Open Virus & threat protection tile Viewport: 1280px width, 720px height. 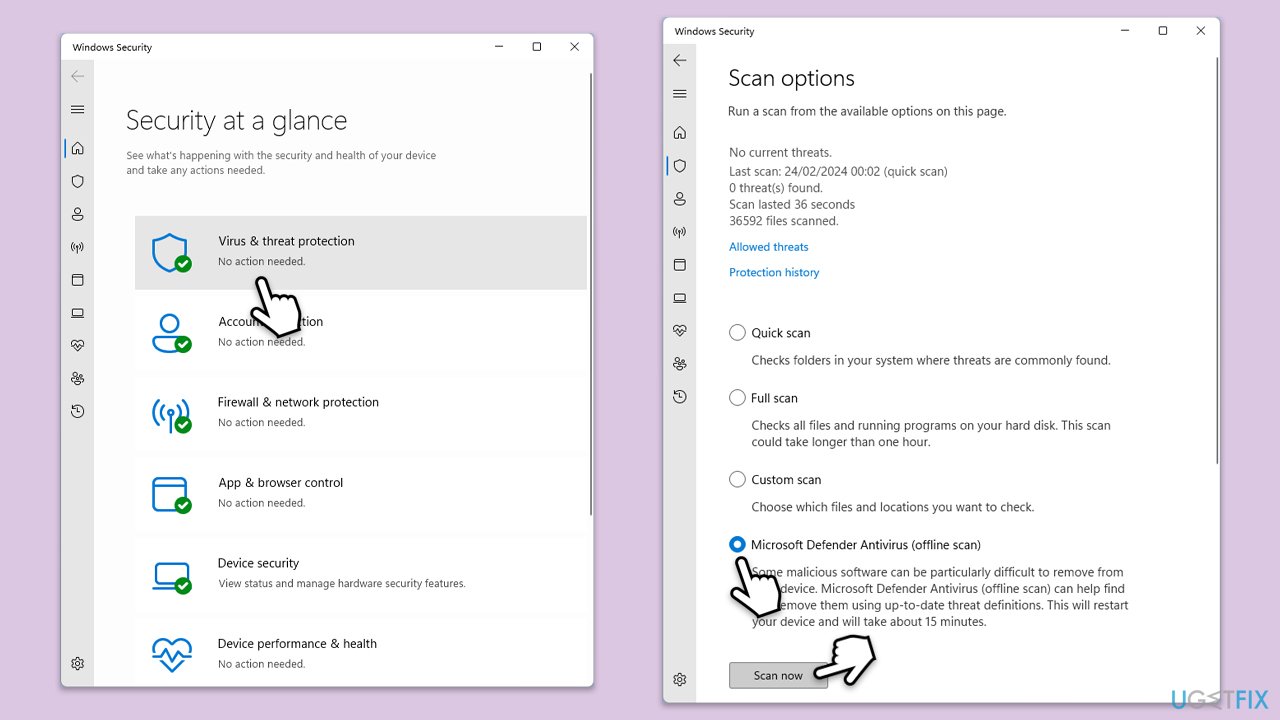point(360,252)
